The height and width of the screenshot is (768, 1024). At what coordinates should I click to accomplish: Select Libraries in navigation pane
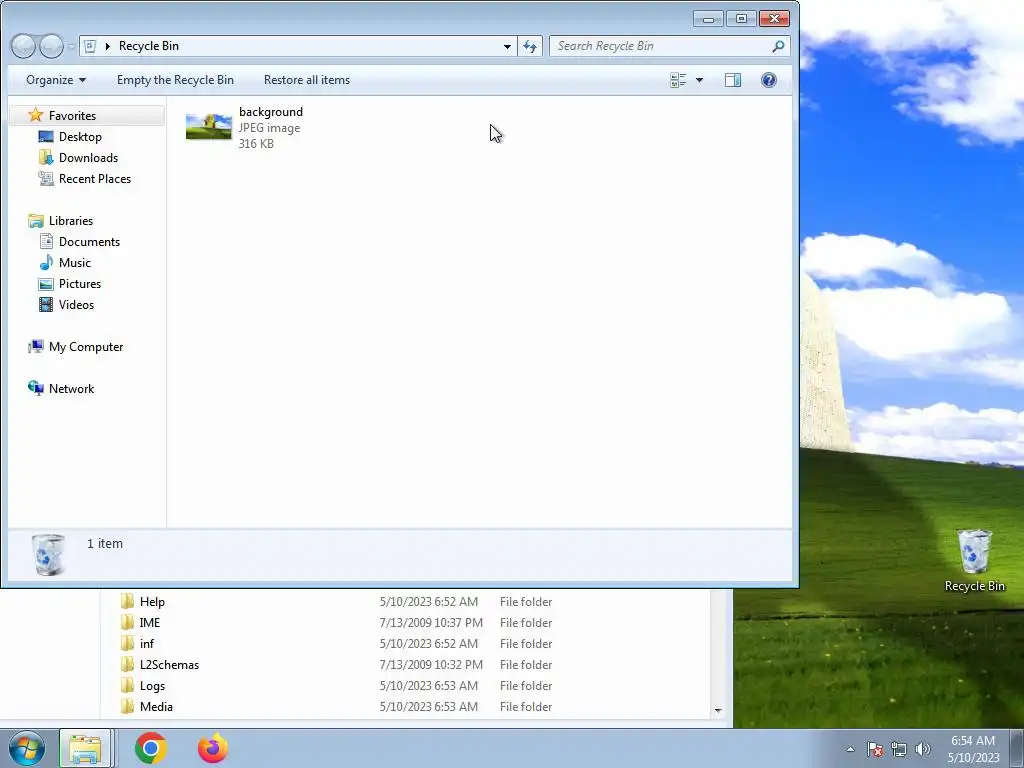click(71, 221)
